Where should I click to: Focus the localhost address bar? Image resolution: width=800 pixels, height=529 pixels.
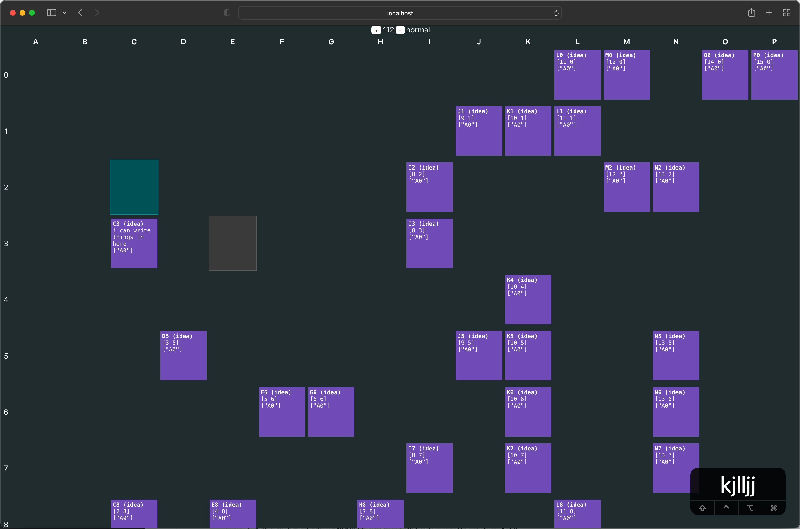(x=400, y=13)
